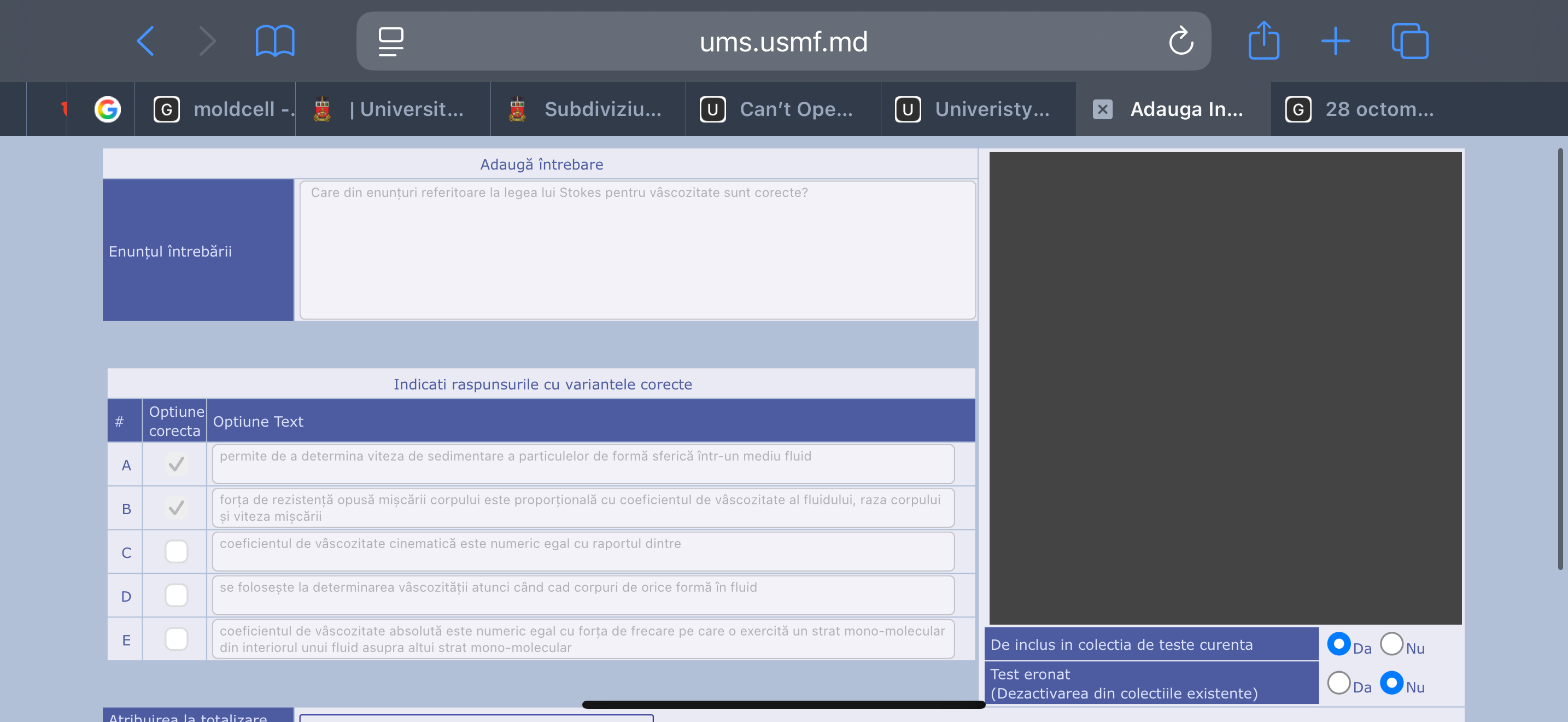Reload the ums.usmf.md page

pos(1180,42)
